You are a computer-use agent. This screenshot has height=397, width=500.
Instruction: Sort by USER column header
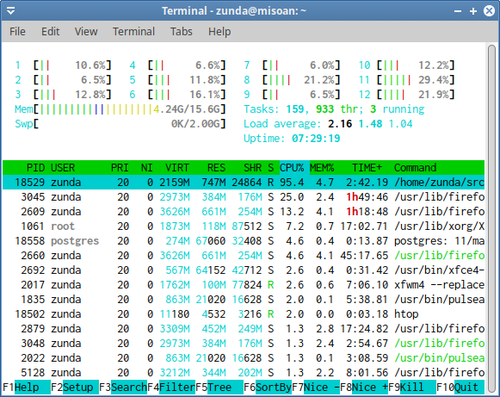point(63,168)
